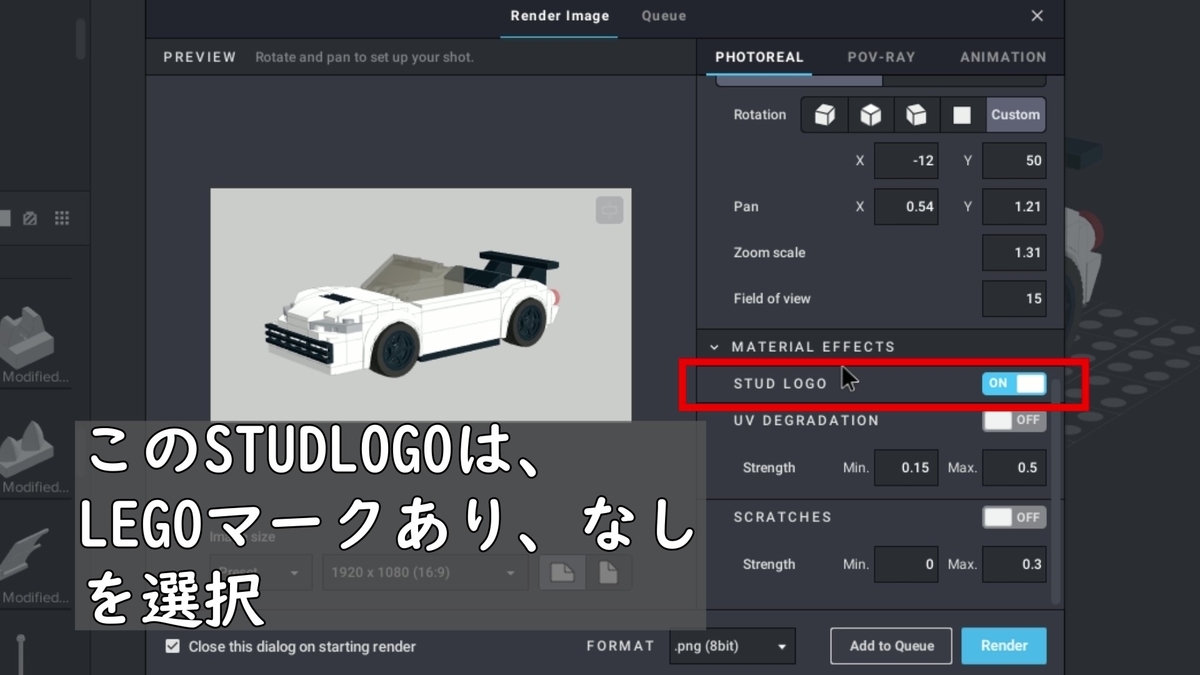Edit Scratches Min. strength field
1200x675 pixels.
coord(906,565)
